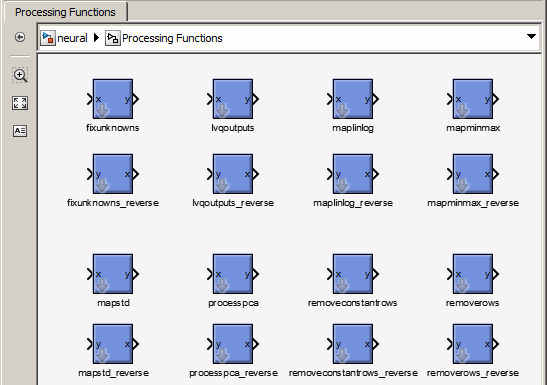Select the removeconstantrows_reverse block icon

[x=353, y=344]
